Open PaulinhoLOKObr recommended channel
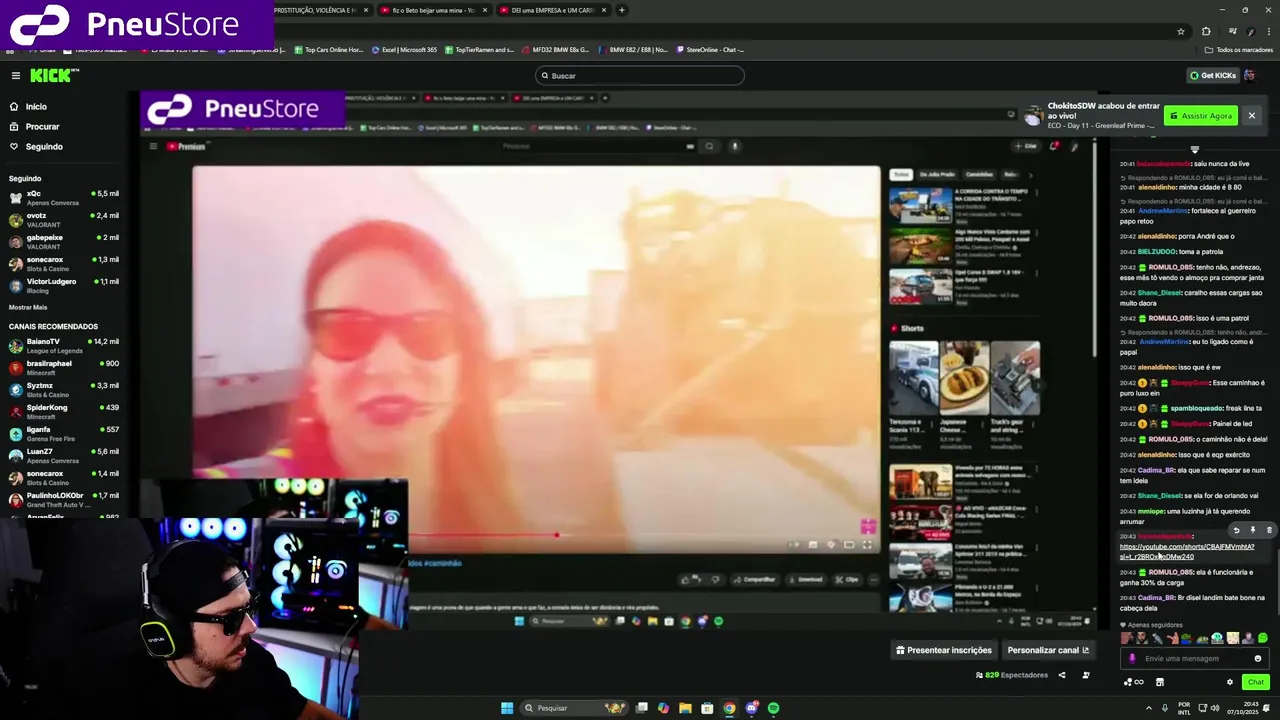The width and height of the screenshot is (1280, 720). (x=64, y=499)
